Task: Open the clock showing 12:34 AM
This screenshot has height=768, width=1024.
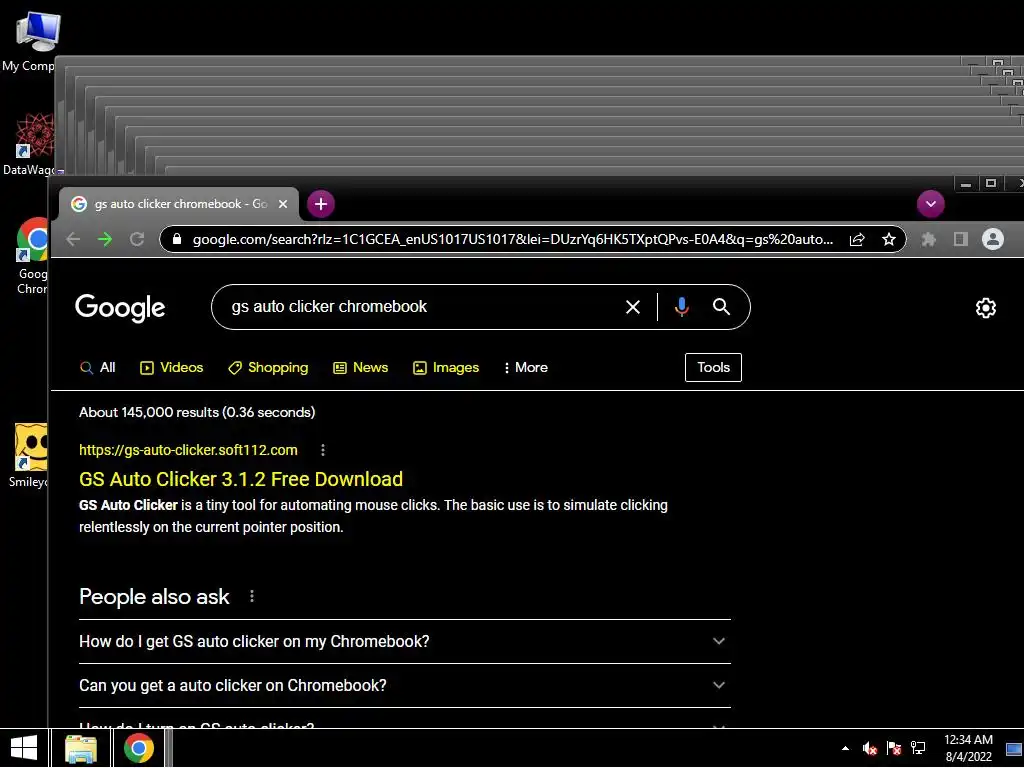Action: click(968, 748)
